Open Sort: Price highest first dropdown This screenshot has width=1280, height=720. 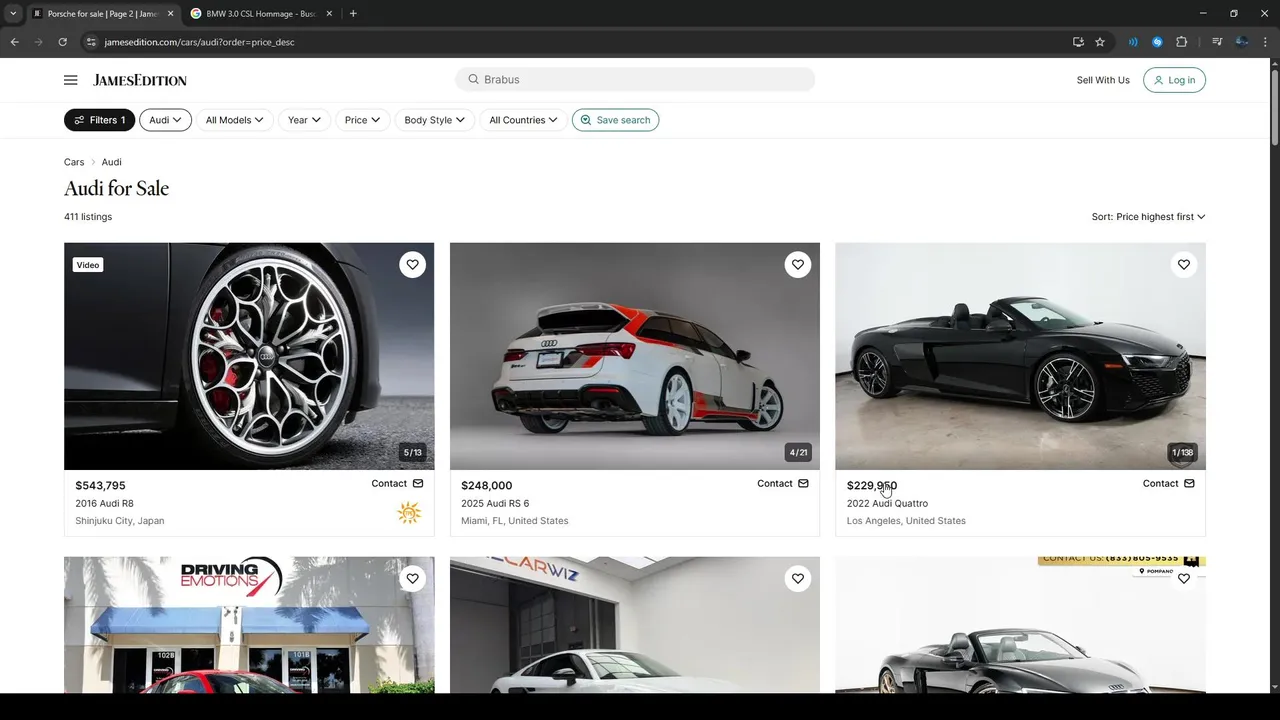click(1148, 217)
